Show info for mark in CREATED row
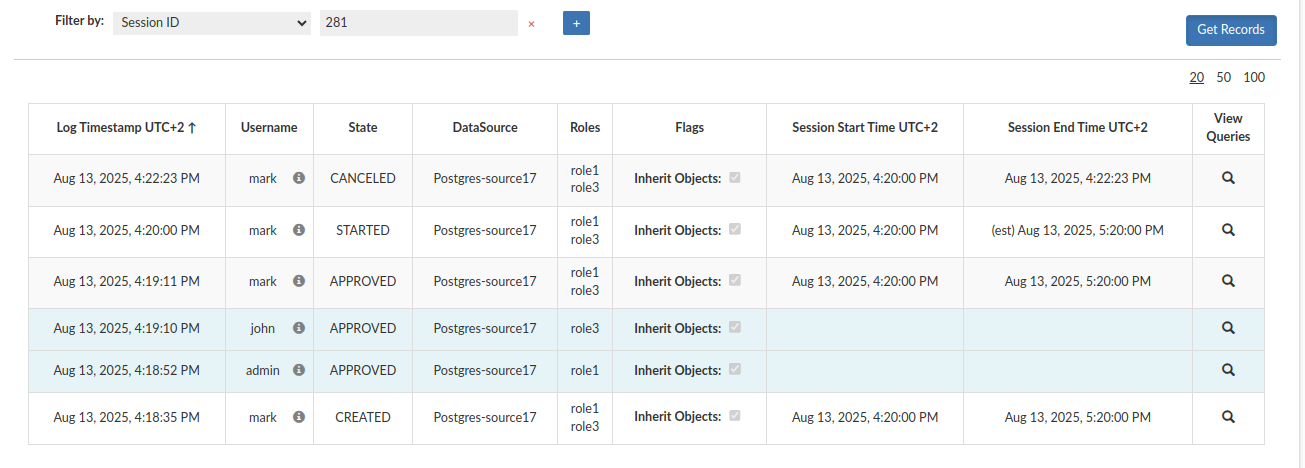 (x=298, y=417)
